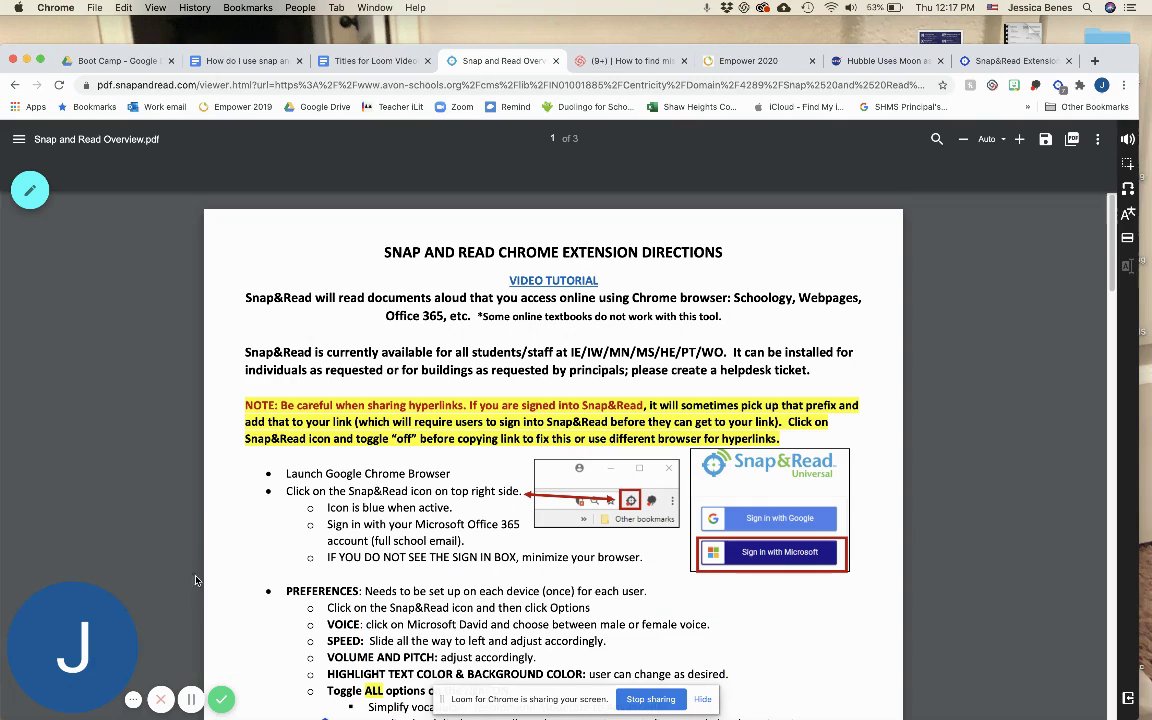The width and height of the screenshot is (1152, 720).
Task: Open Chrome three-dot menu
Action: pos(1123,85)
